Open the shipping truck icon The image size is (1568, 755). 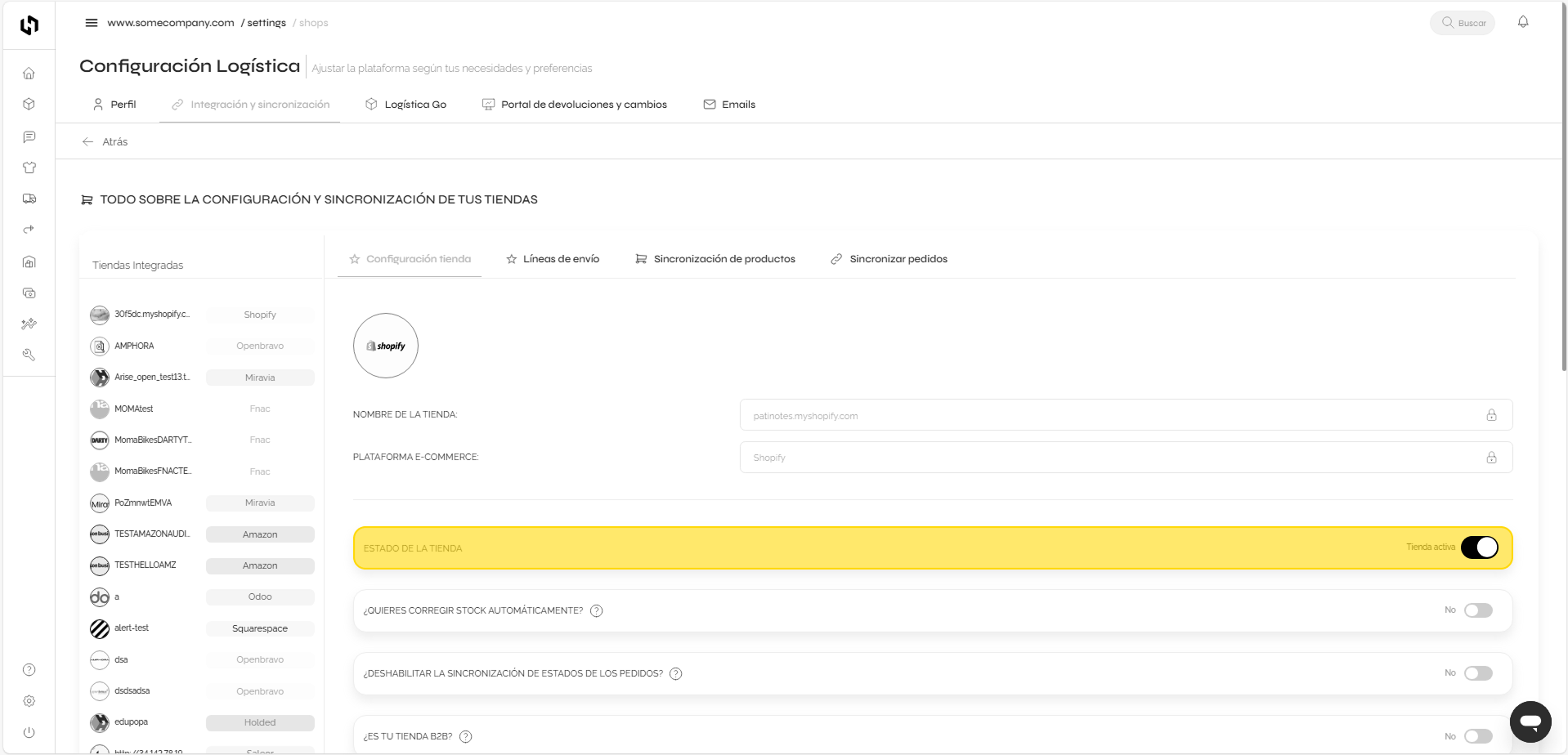click(x=29, y=199)
